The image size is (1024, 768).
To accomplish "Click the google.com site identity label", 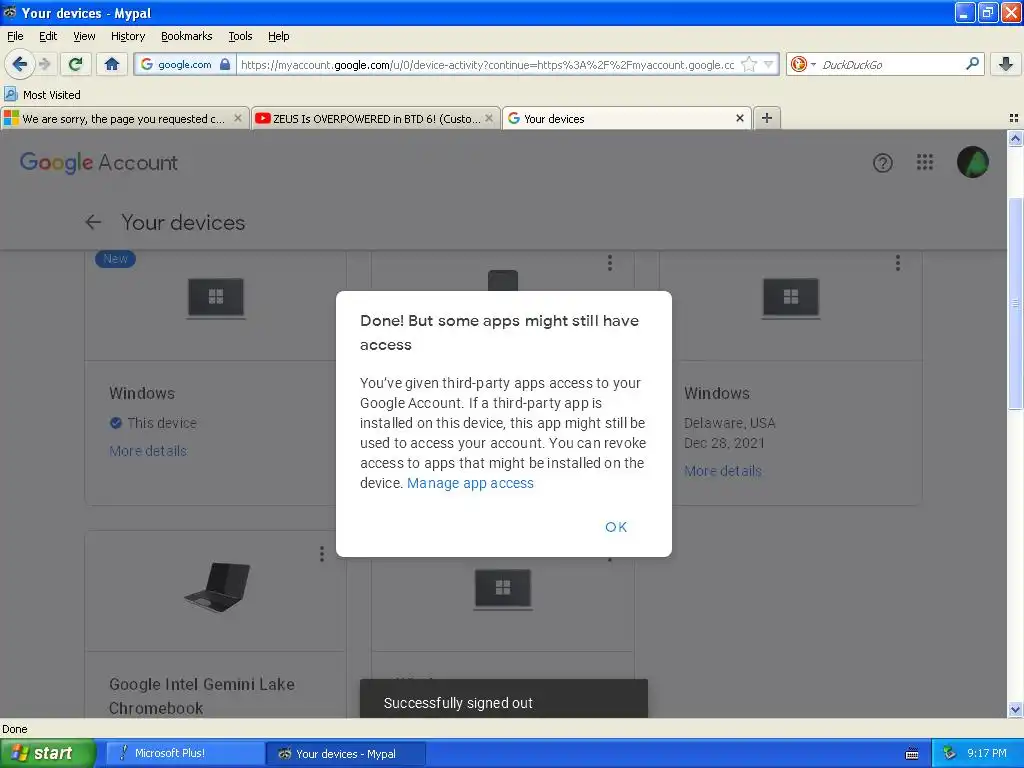I will click(185, 64).
